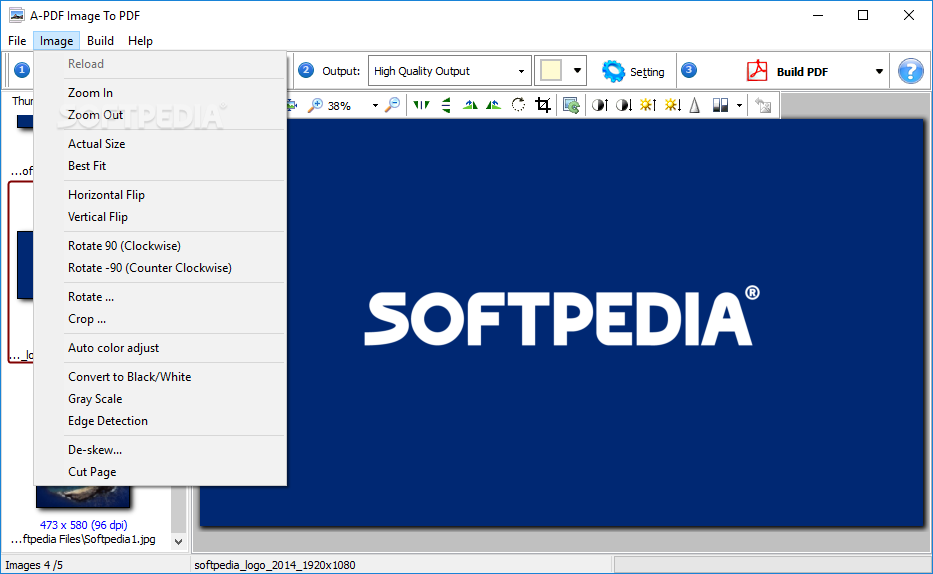Click the rotate counter-clockwise toolbar icon
933x574 pixels.
coord(493,105)
